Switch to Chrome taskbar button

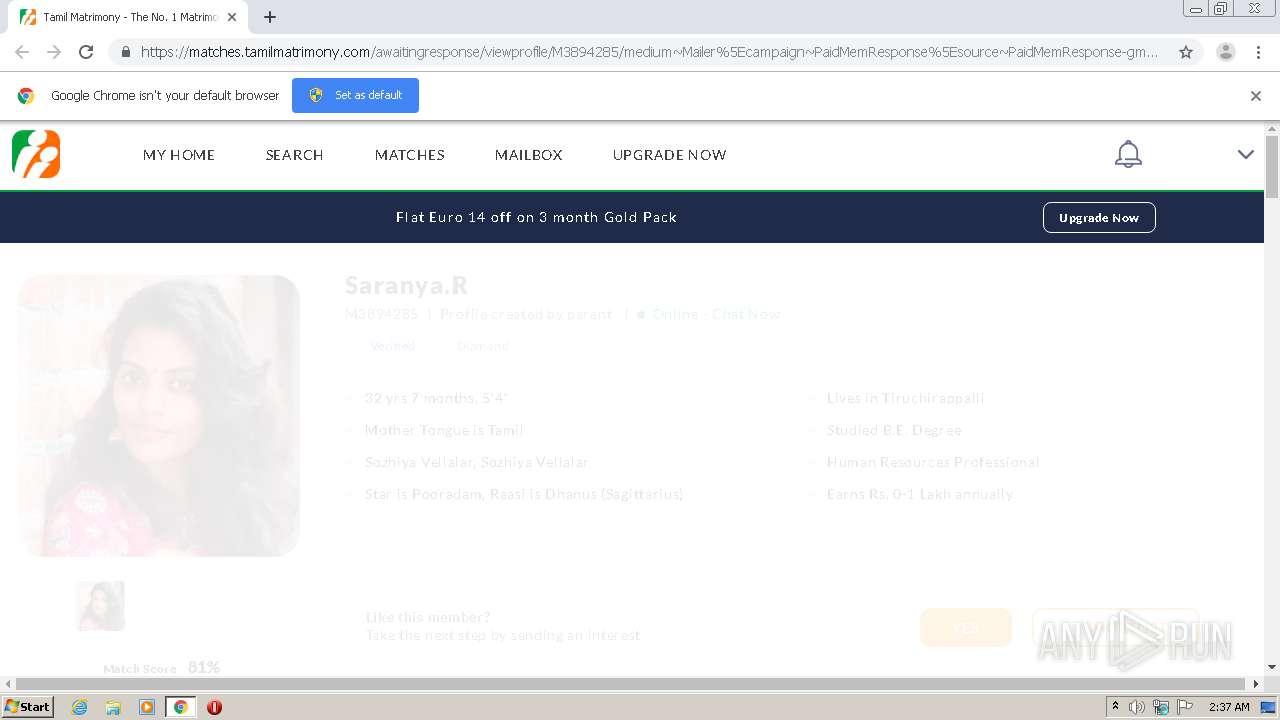[181, 707]
